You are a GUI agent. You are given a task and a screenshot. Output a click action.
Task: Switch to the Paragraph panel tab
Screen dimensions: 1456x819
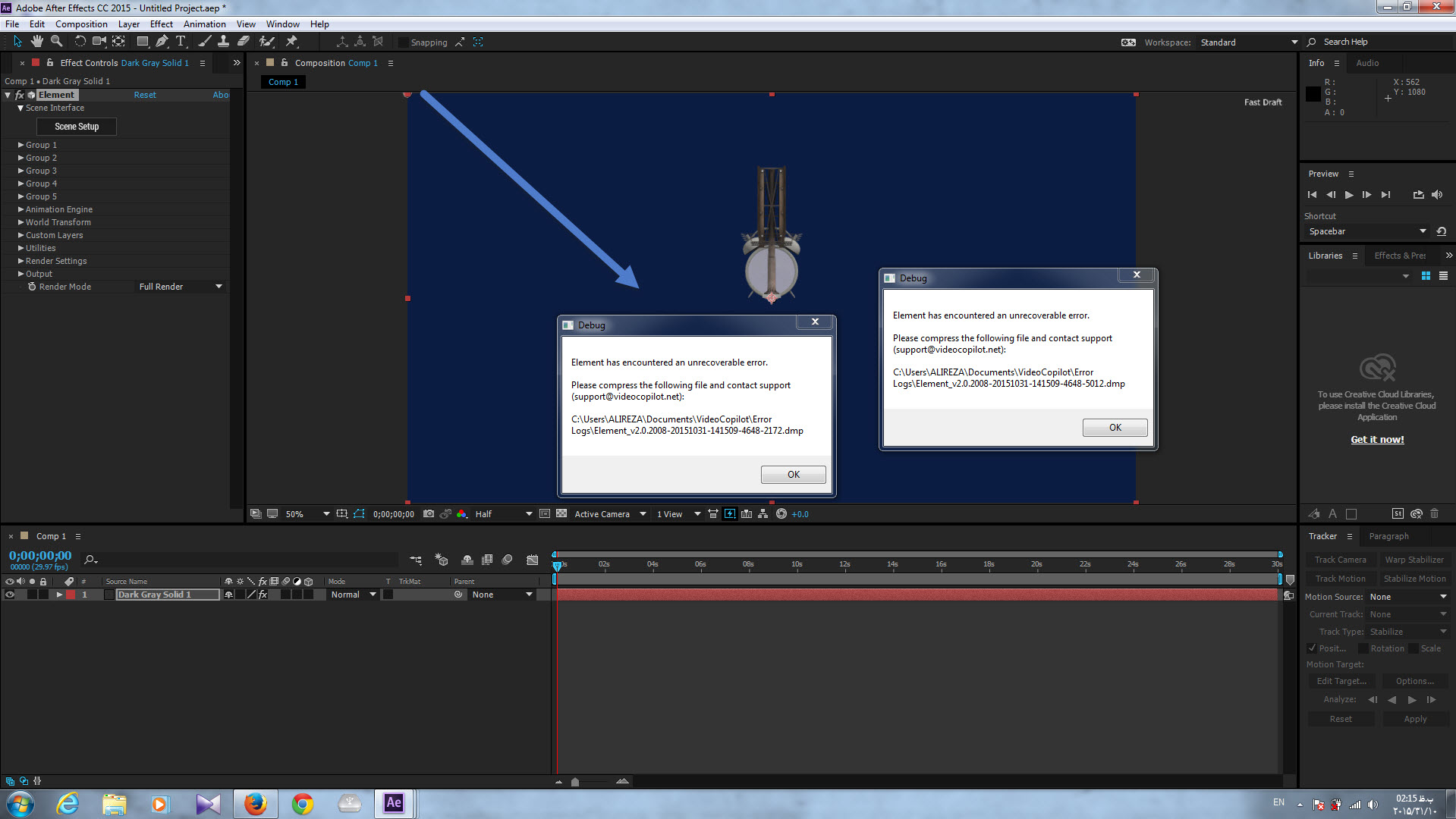pos(1388,536)
